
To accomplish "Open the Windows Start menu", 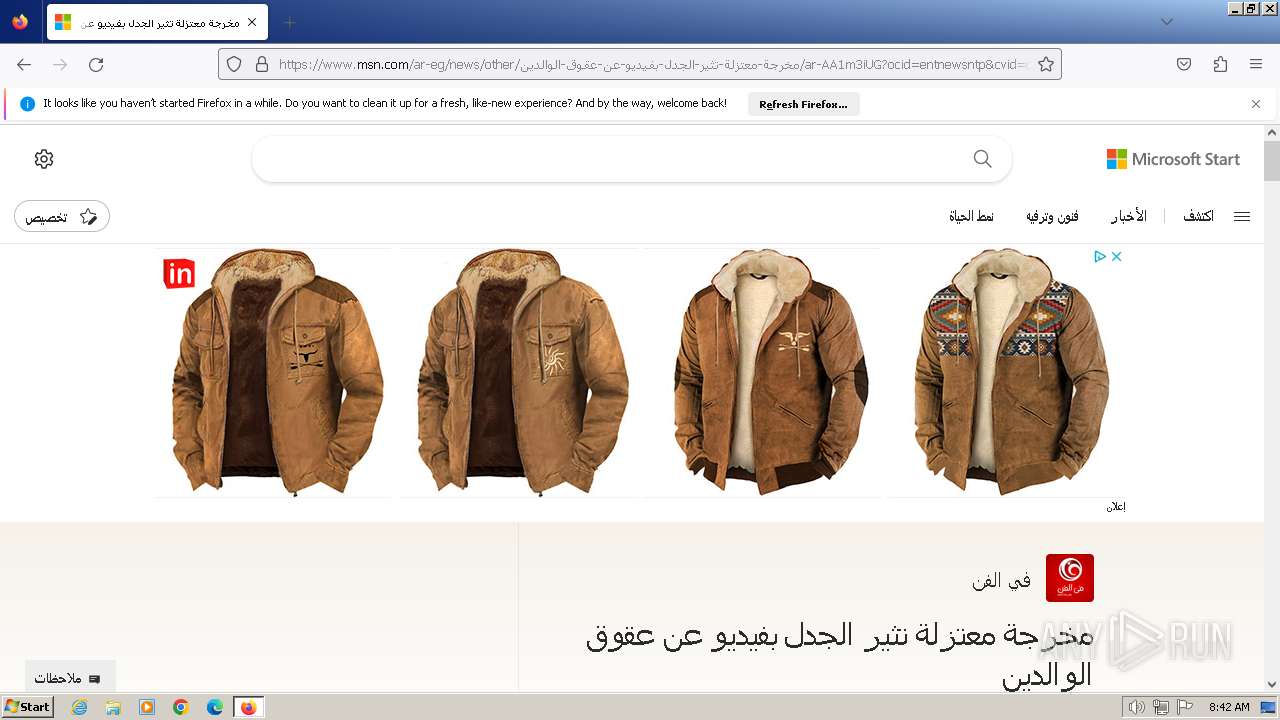I will tap(27, 707).
